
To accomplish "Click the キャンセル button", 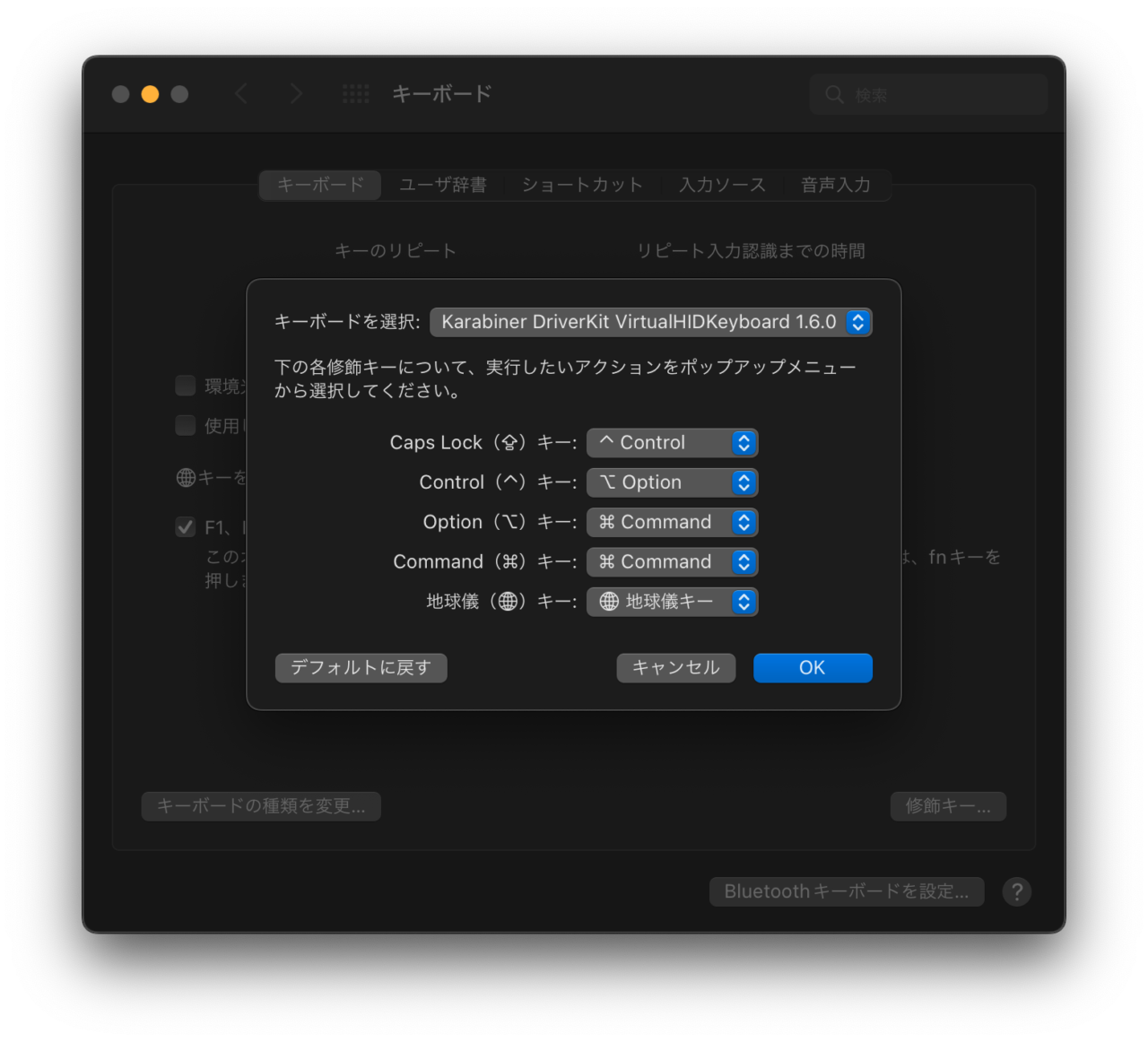I will [x=676, y=667].
